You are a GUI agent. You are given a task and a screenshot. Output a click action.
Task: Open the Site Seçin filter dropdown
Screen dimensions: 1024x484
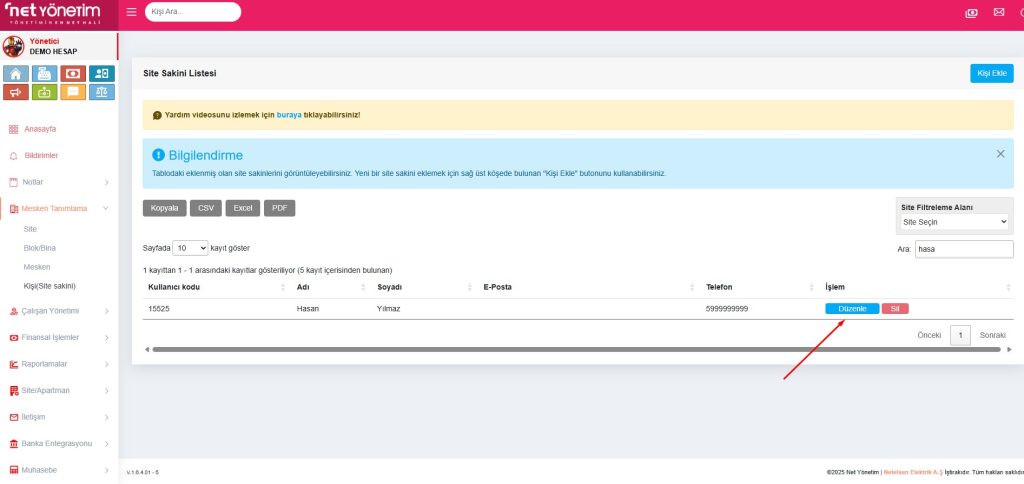pos(955,222)
